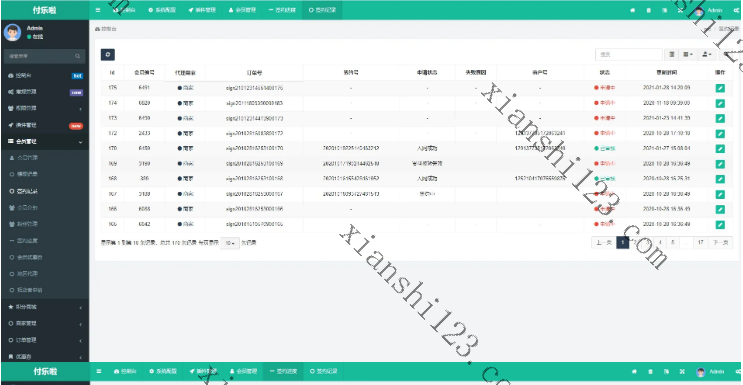Click the 已审核 status in row ID 170
Viewport: 743px width, 385px height.
pos(605,148)
